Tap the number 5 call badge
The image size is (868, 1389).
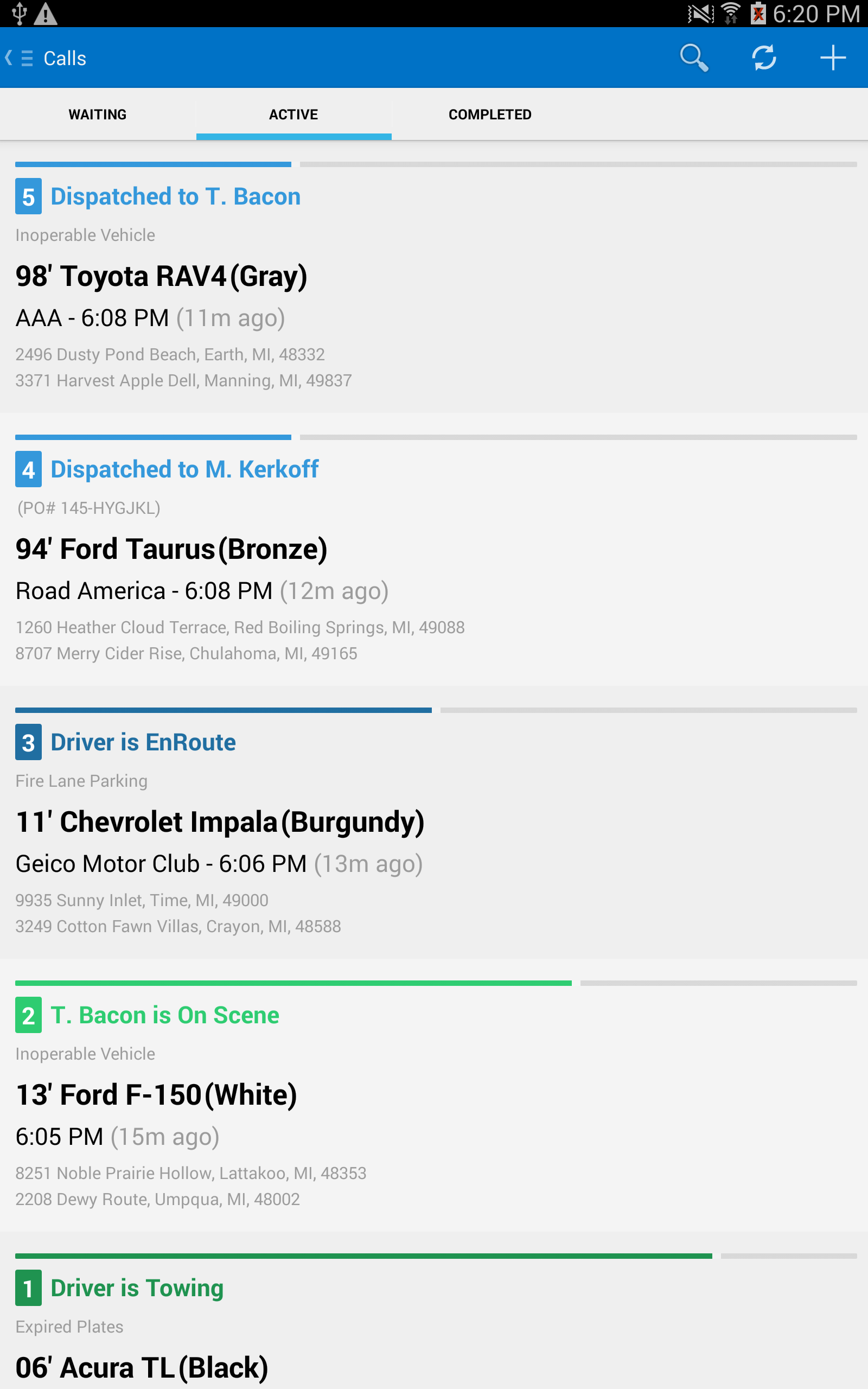(x=28, y=196)
